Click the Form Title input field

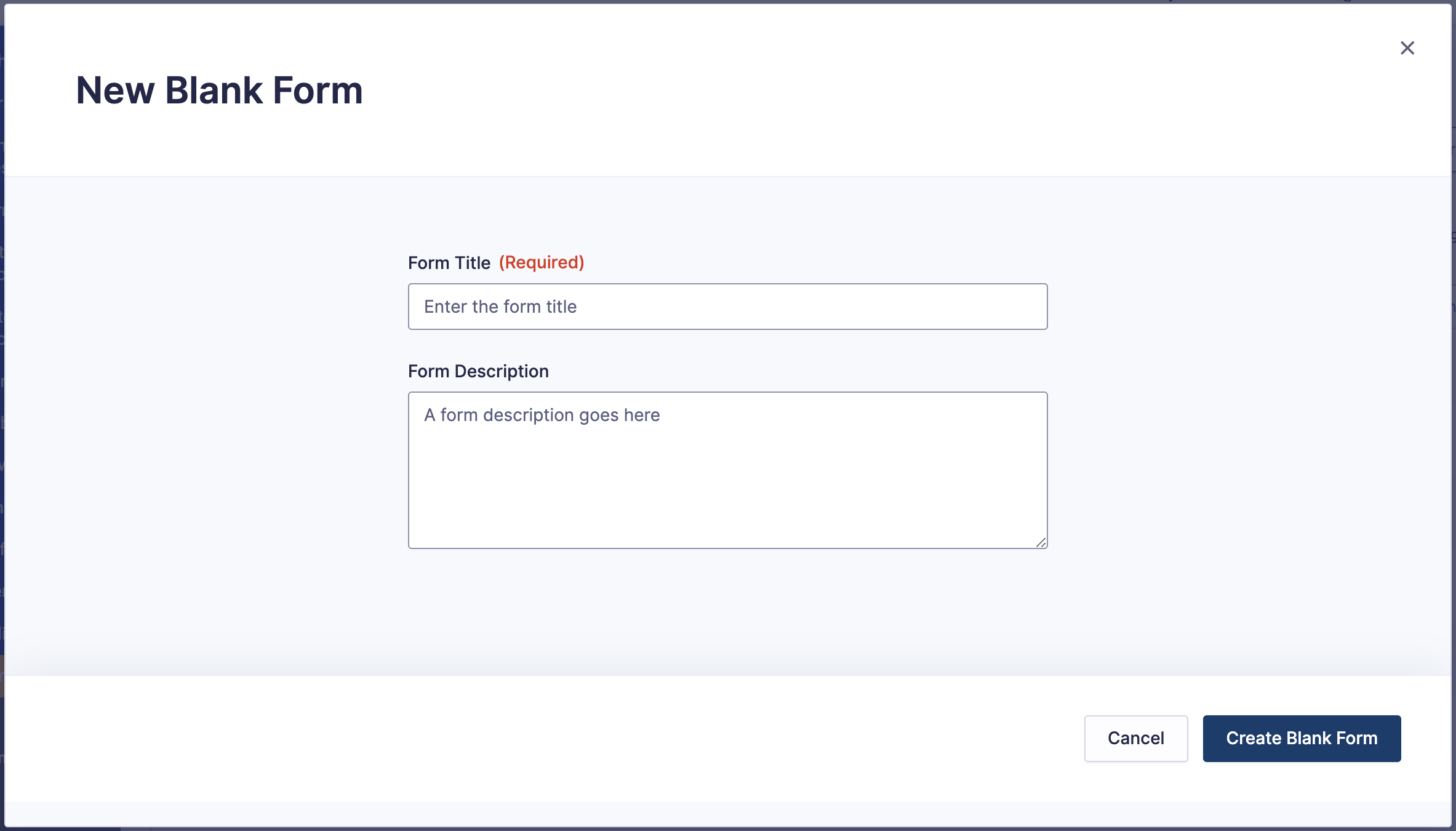[727, 307]
